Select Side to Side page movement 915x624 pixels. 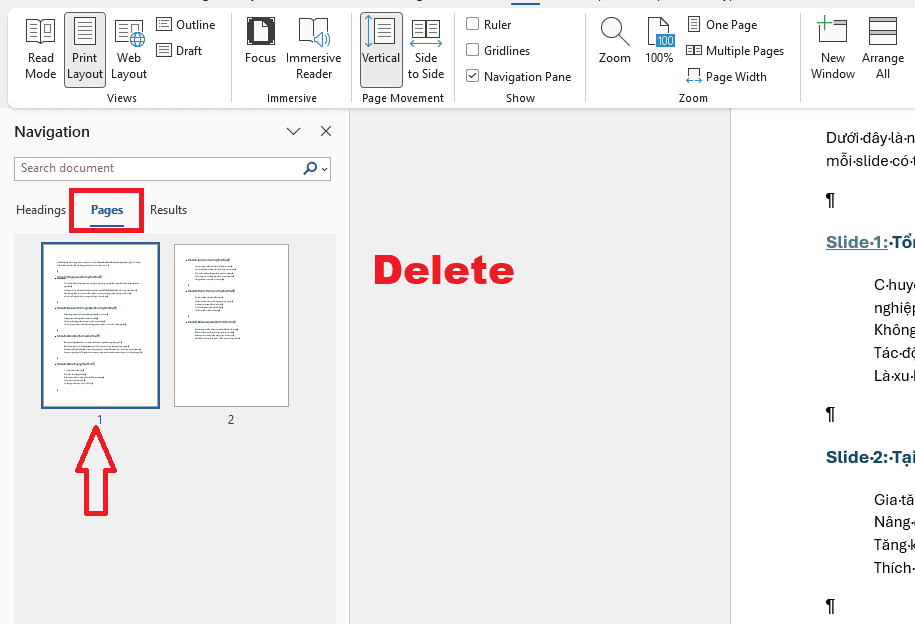[426, 50]
